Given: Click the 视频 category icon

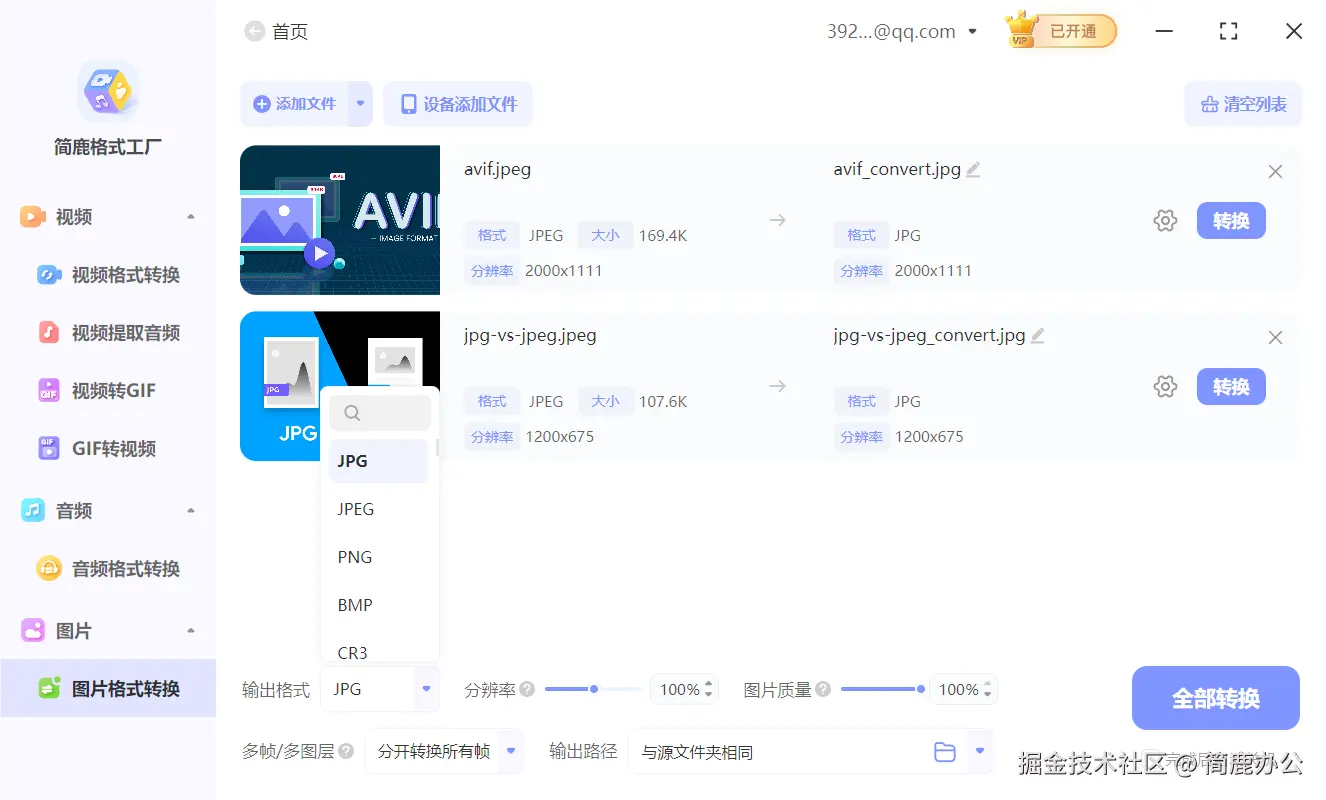Looking at the screenshot, I should point(33,217).
